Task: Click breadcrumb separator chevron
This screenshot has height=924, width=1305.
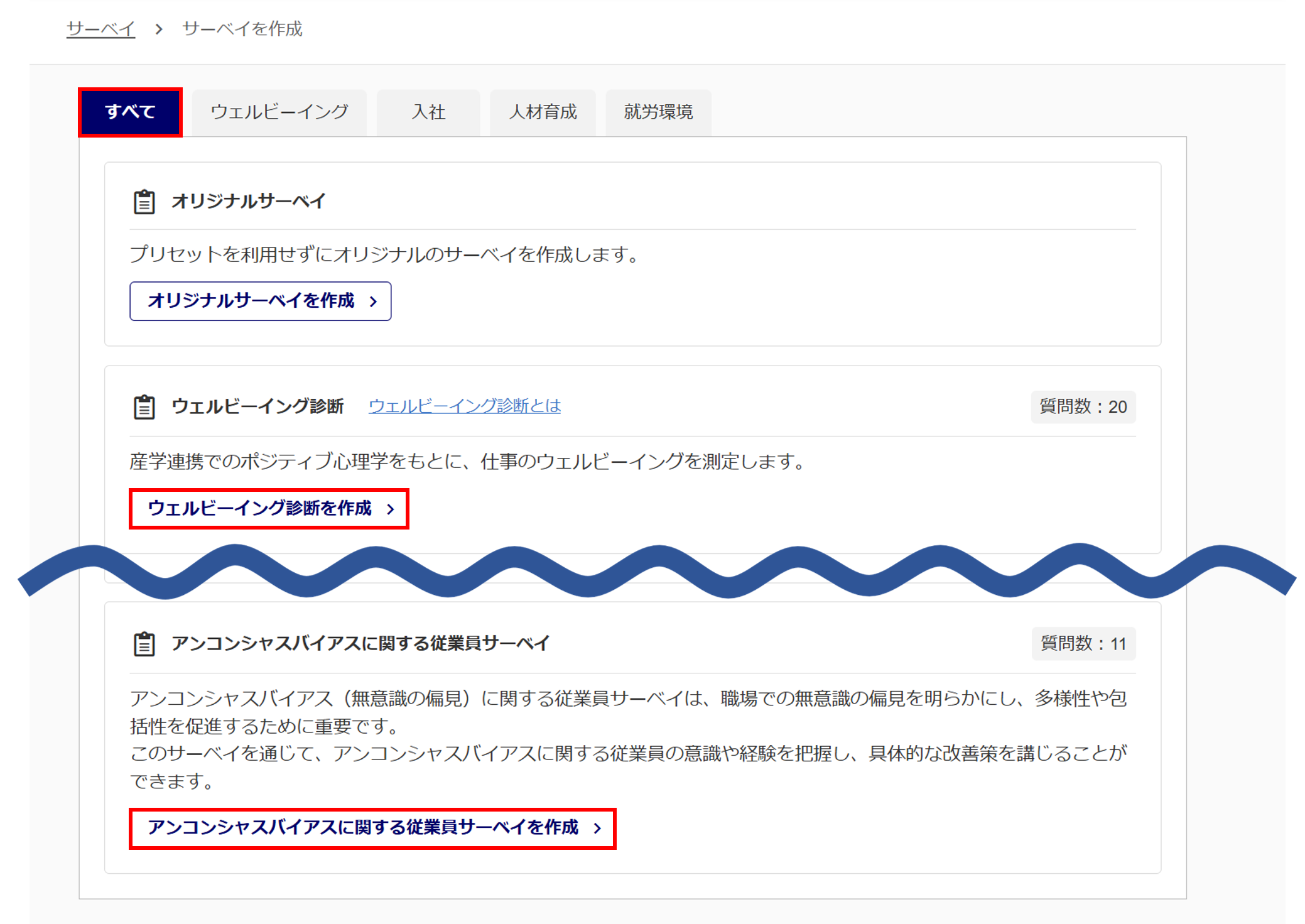Action: click(159, 29)
